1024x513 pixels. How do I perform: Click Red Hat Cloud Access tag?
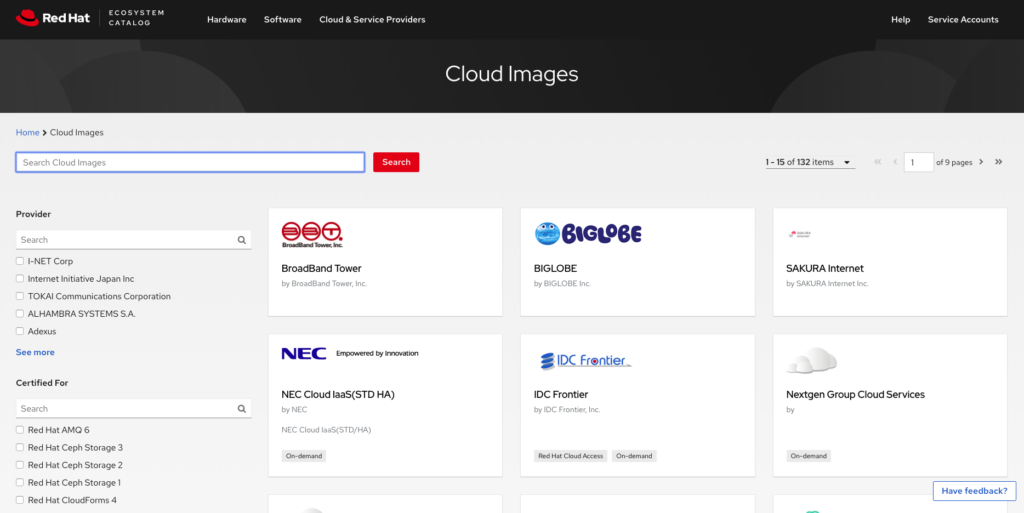(571, 456)
